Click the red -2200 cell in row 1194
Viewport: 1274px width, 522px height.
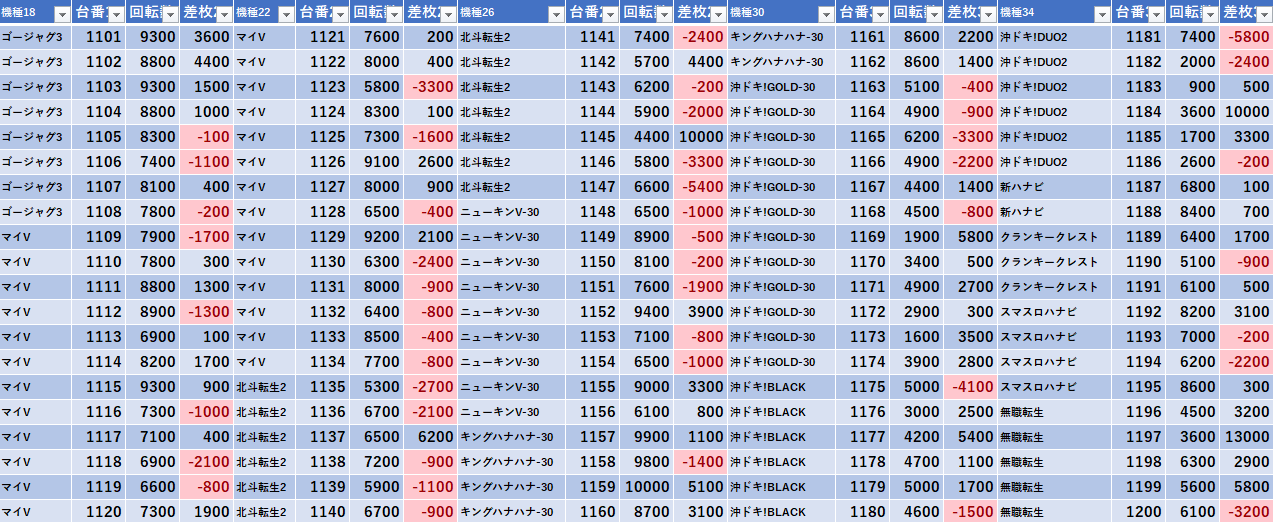coord(1246,362)
